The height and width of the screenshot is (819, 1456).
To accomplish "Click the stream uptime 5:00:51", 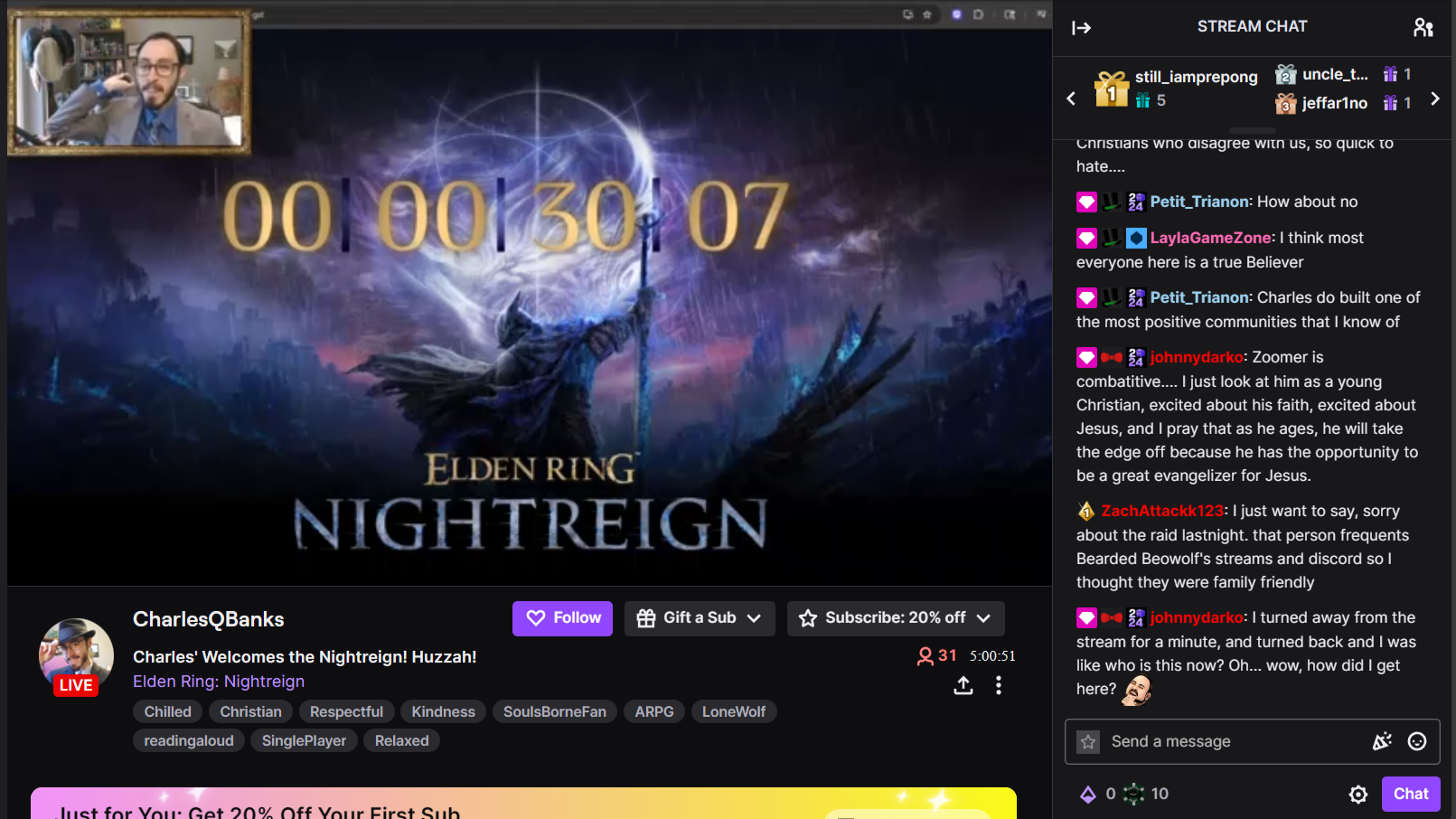I will [992, 656].
